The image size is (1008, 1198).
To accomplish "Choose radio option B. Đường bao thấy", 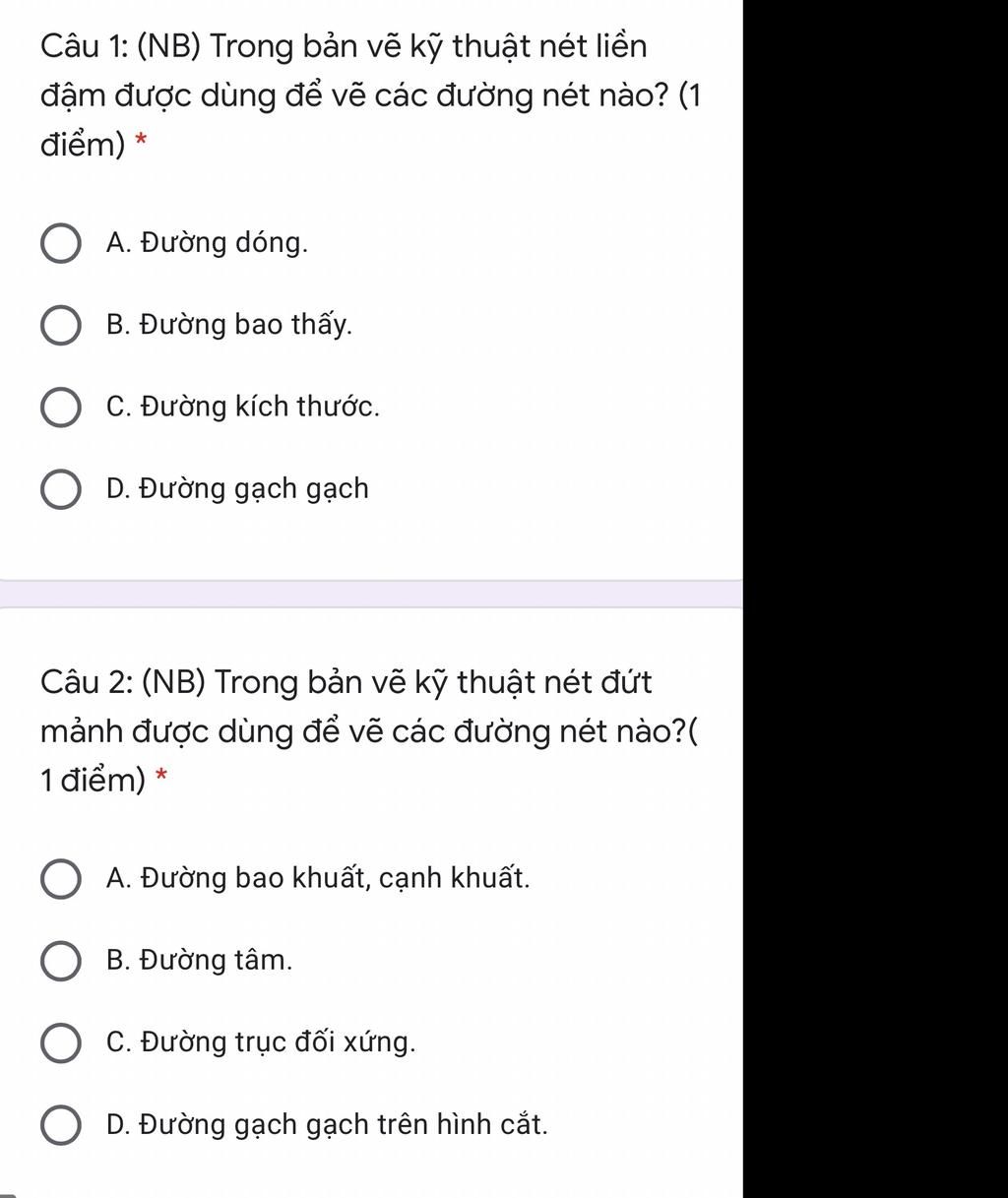I will click(x=60, y=326).
